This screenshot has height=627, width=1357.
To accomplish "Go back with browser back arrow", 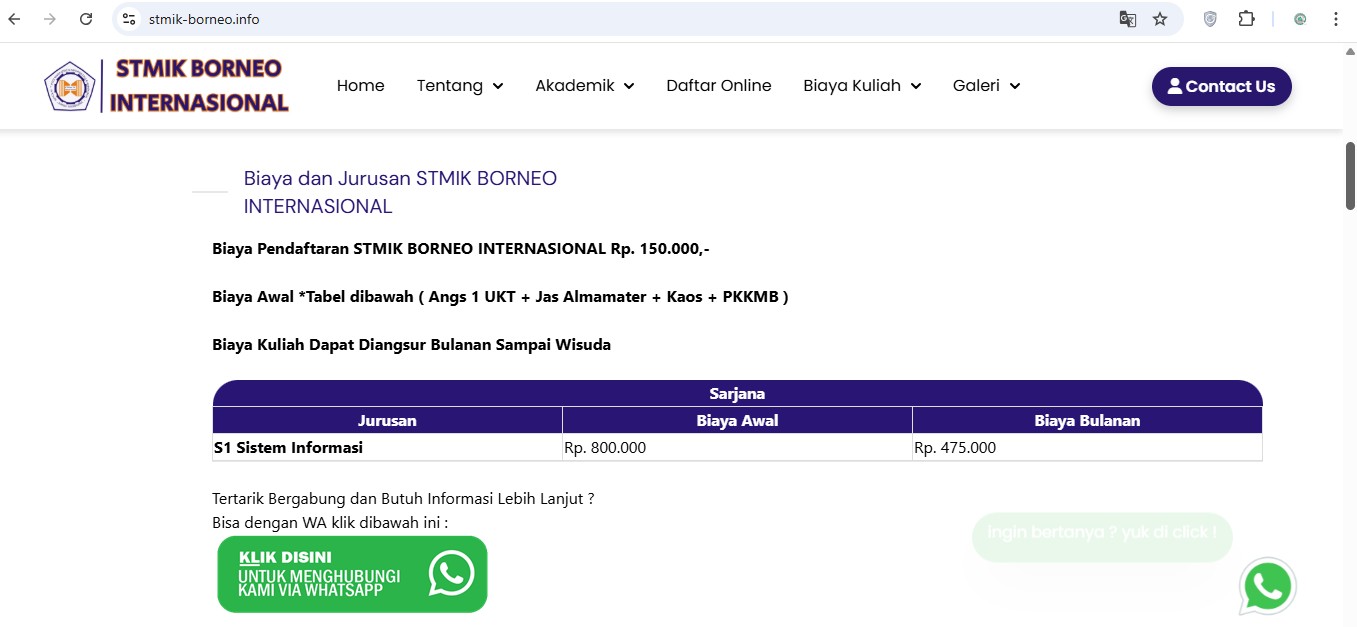I will tap(14, 19).
